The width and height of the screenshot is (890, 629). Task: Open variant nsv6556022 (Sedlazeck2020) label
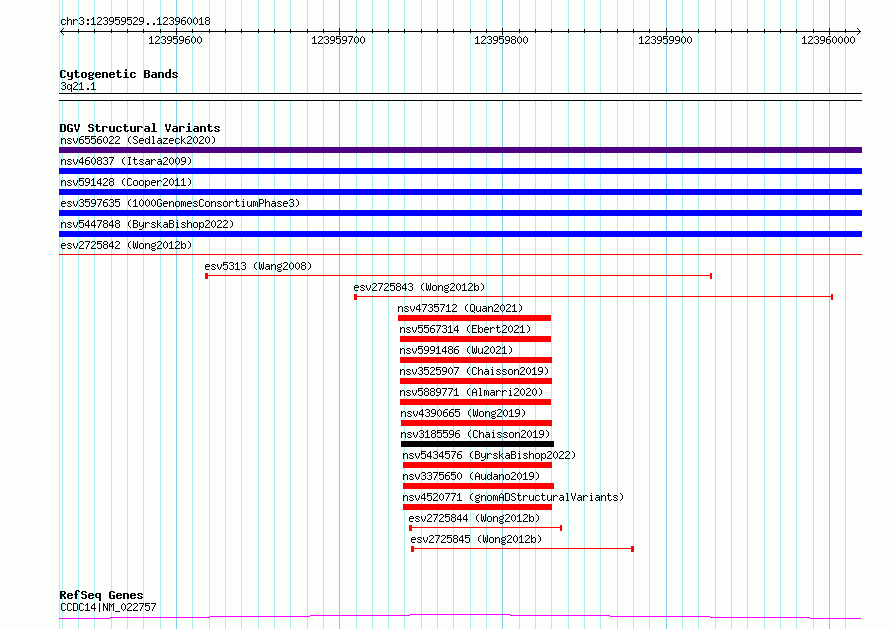click(x=137, y=140)
